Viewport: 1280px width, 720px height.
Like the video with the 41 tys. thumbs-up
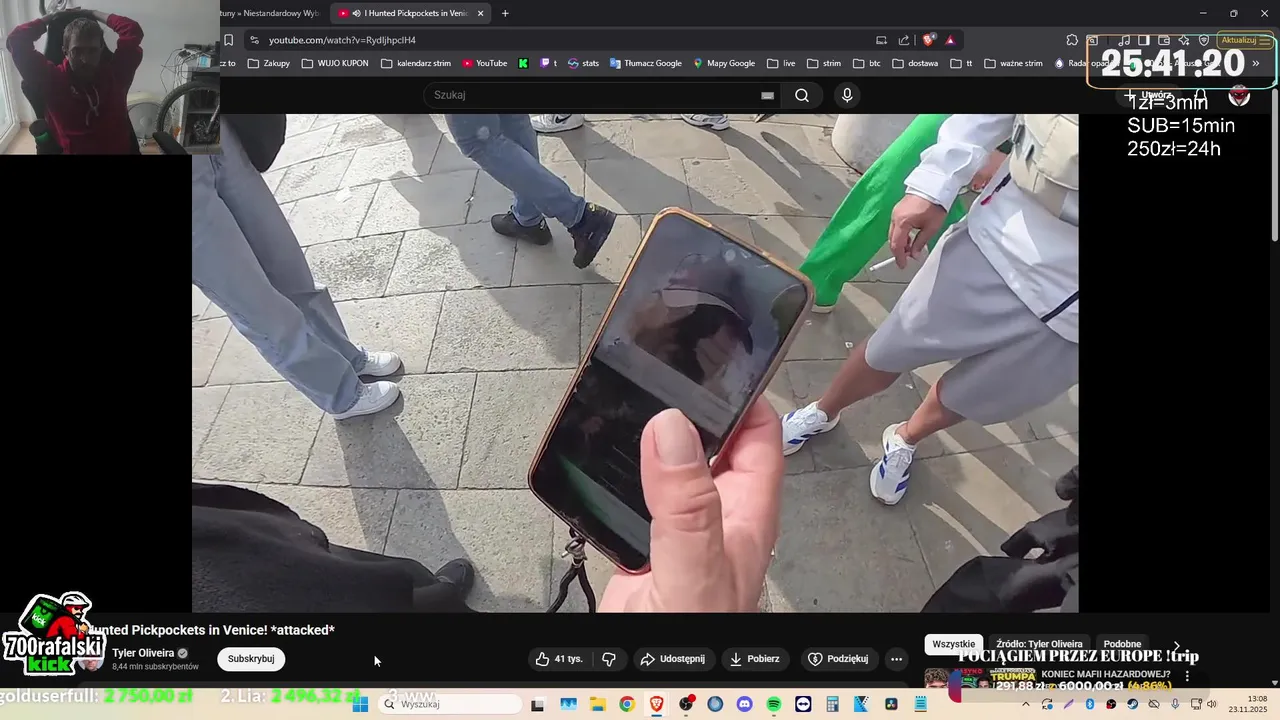point(559,659)
